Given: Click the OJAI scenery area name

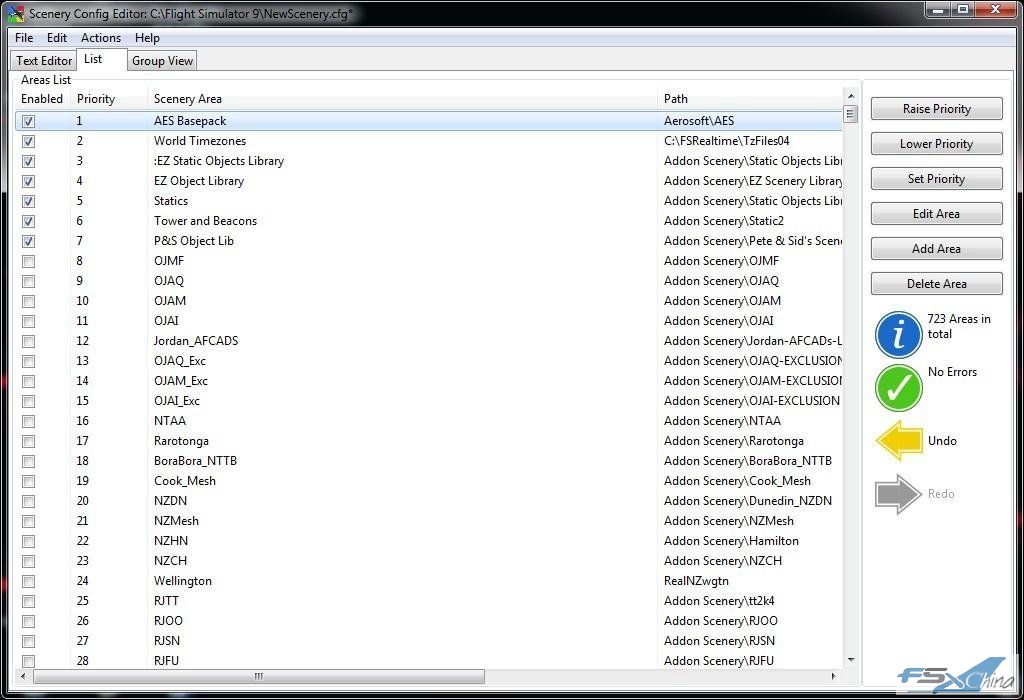Looking at the screenshot, I should 166,321.
